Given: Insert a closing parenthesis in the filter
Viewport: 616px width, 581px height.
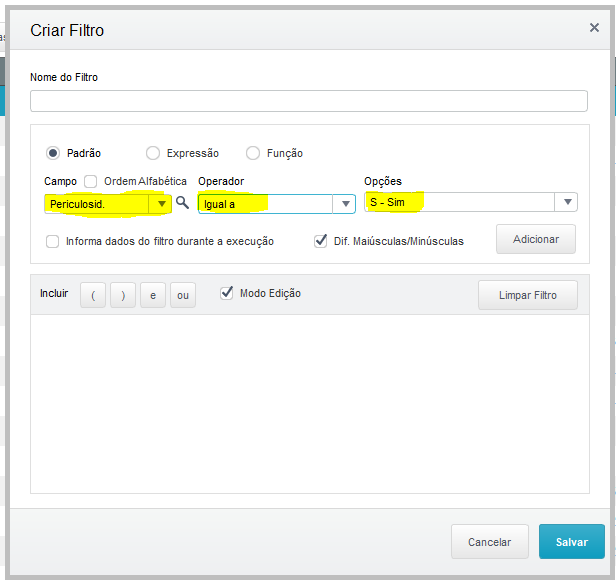Looking at the screenshot, I should (123, 295).
